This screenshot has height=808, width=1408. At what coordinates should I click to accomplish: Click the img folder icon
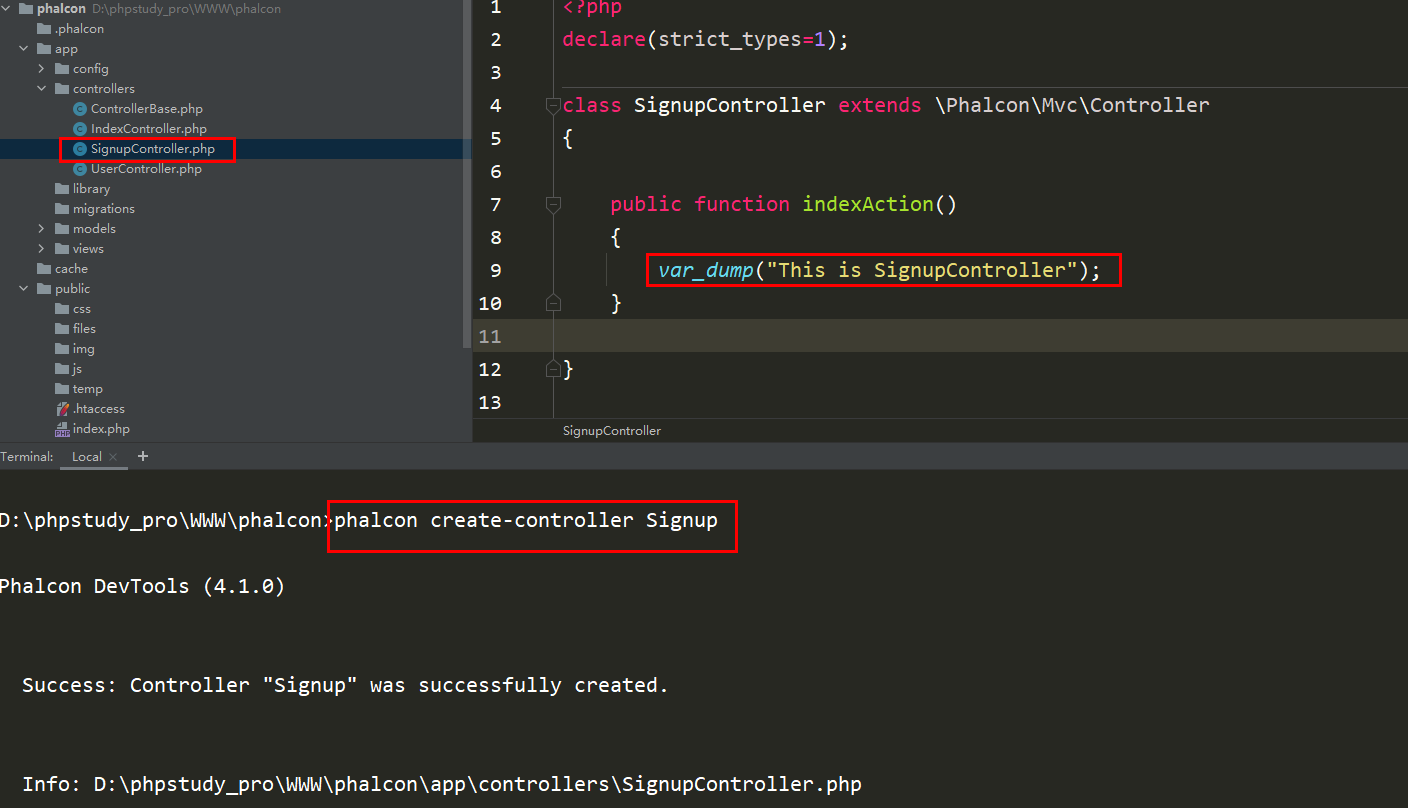pyautogui.click(x=62, y=349)
